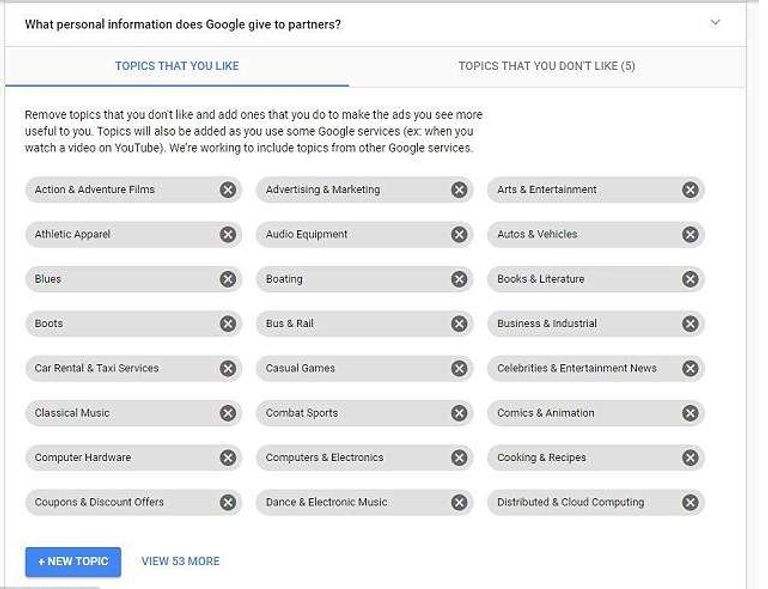Viewport: 768px width, 589px height.
Task: Remove the Action & Adventure Films topic
Action: [x=228, y=190]
